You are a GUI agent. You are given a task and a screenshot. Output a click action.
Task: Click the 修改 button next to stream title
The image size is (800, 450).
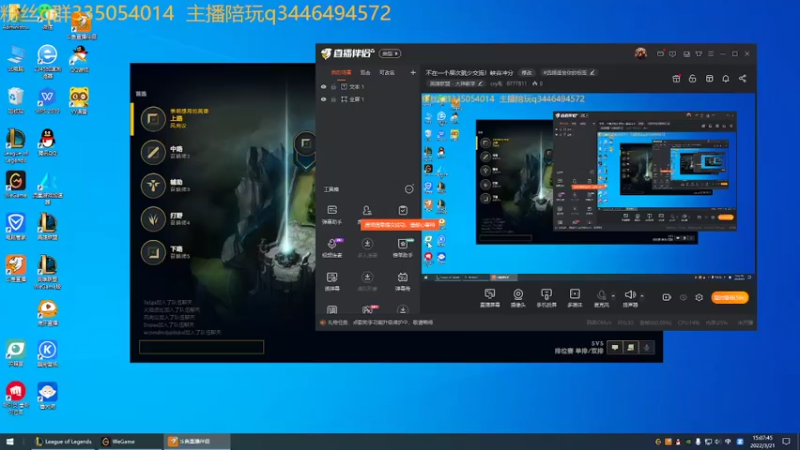(x=526, y=72)
